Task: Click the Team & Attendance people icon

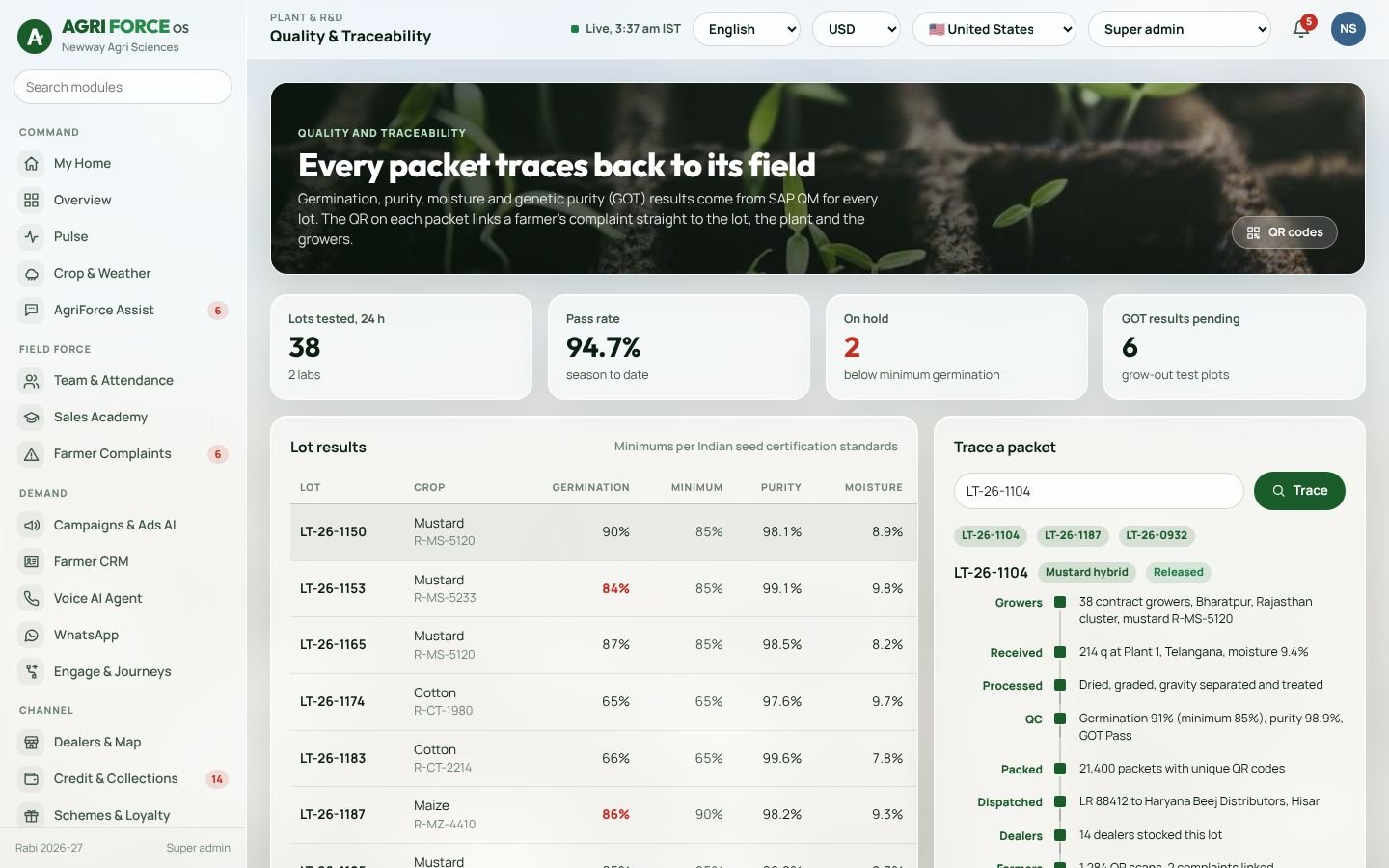Action: 32,381
